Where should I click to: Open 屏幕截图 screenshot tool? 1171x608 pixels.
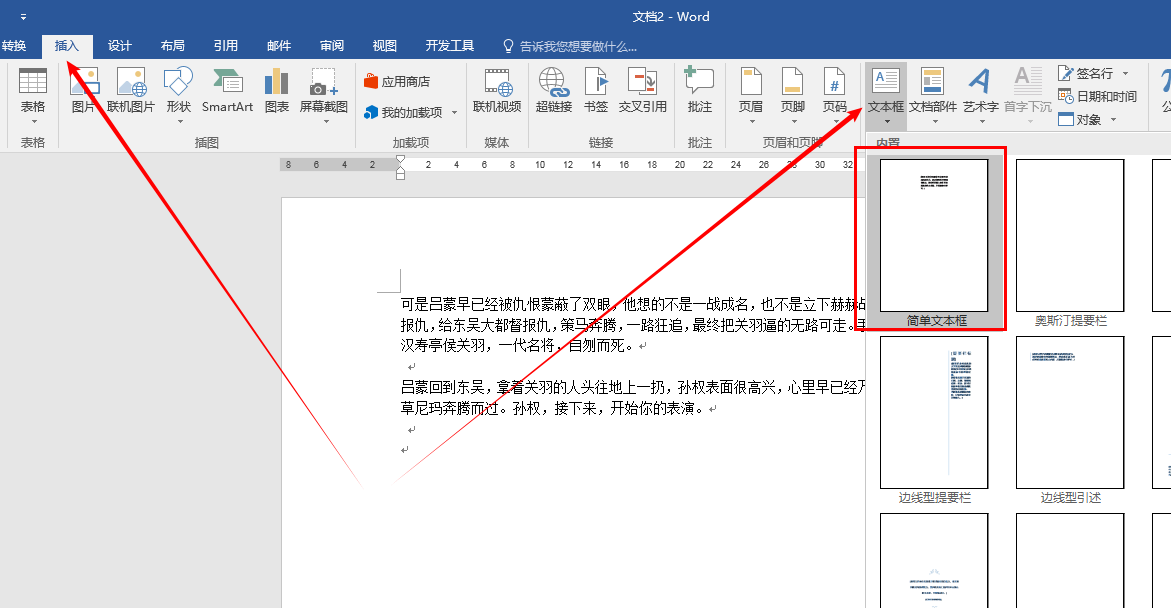[x=323, y=96]
